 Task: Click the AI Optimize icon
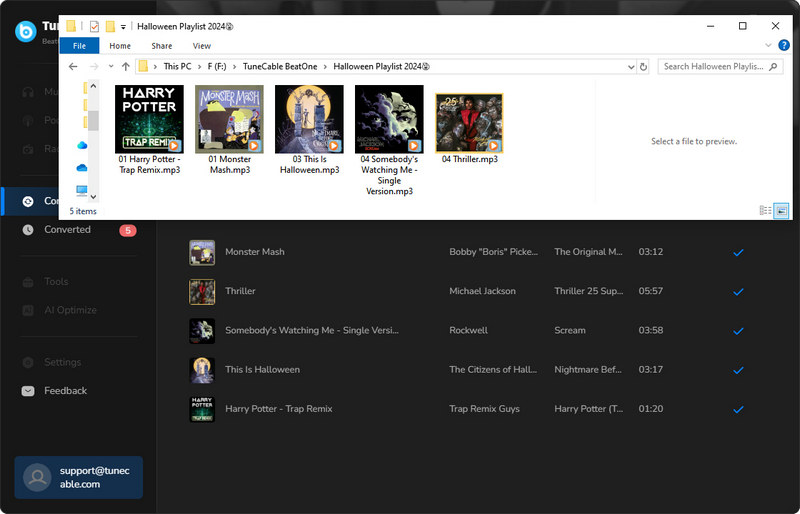click(28, 310)
